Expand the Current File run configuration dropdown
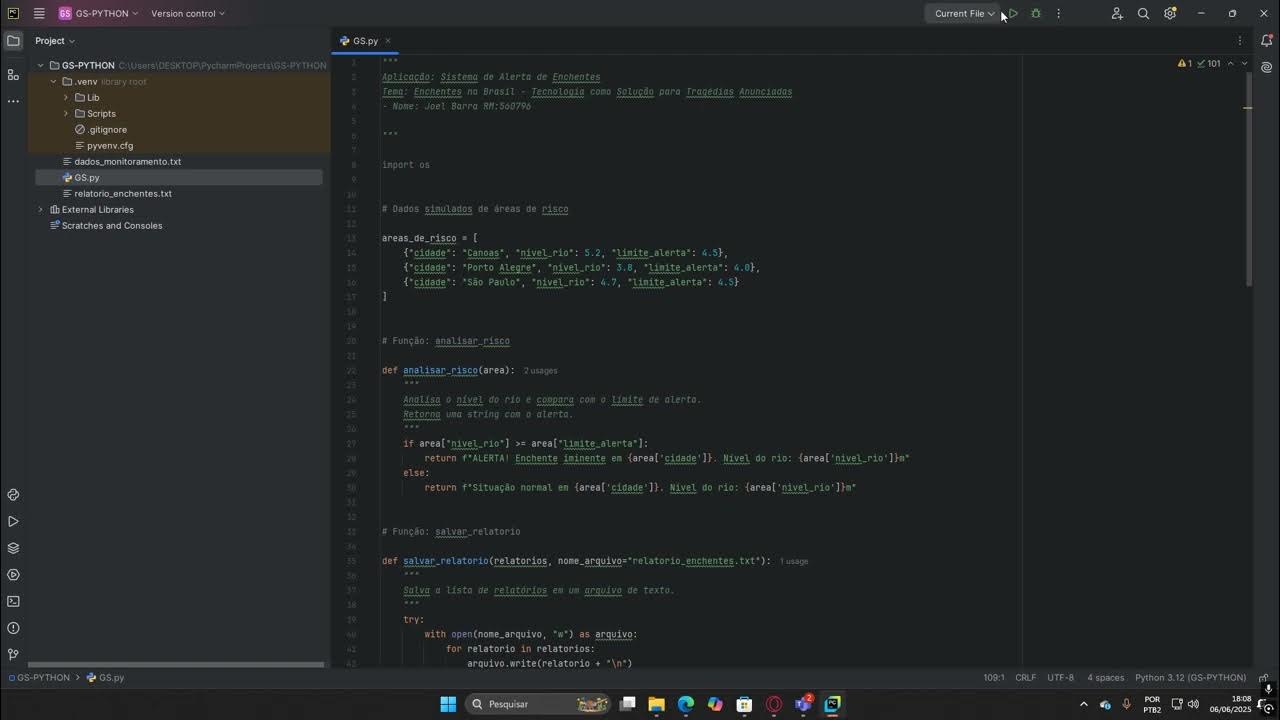 point(964,14)
